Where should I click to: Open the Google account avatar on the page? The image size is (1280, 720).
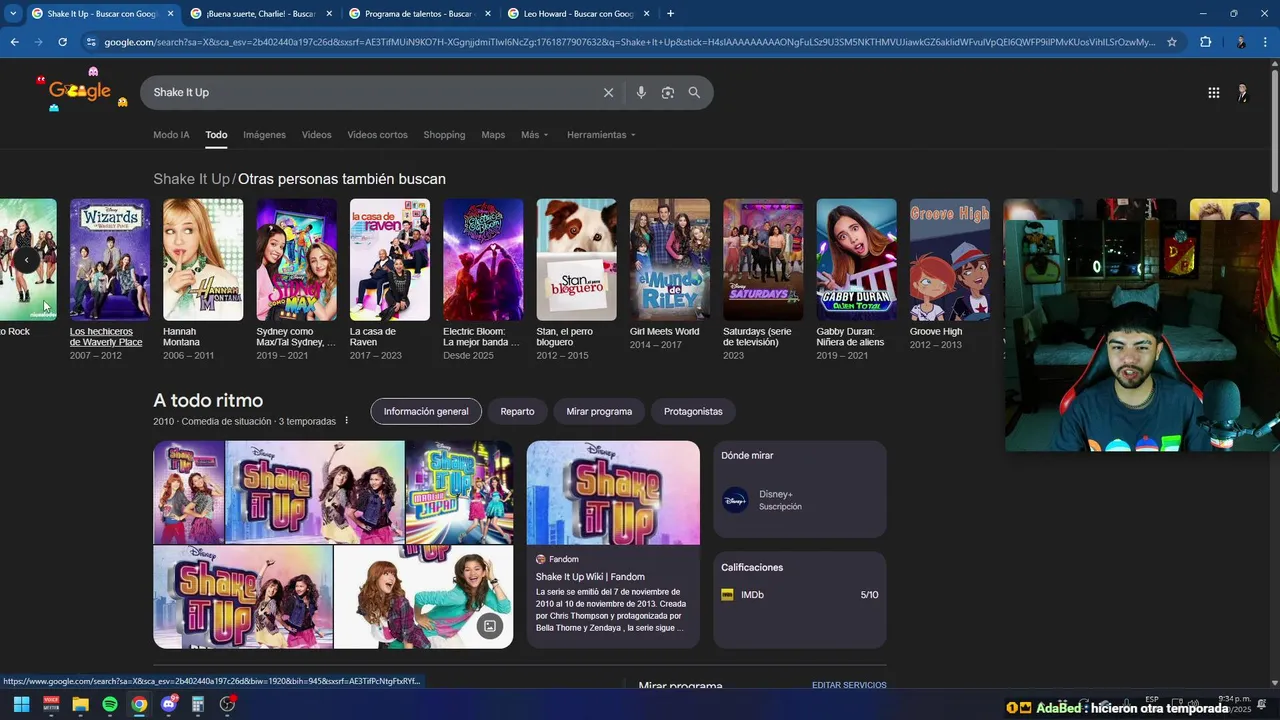tap(1243, 92)
